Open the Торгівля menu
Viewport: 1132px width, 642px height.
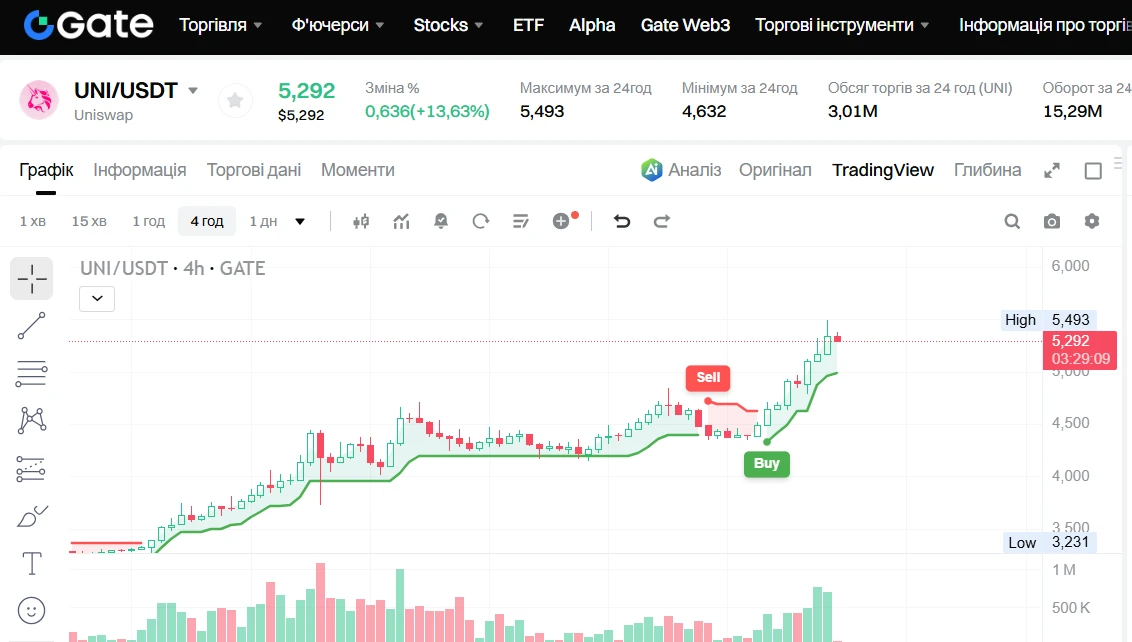[220, 25]
